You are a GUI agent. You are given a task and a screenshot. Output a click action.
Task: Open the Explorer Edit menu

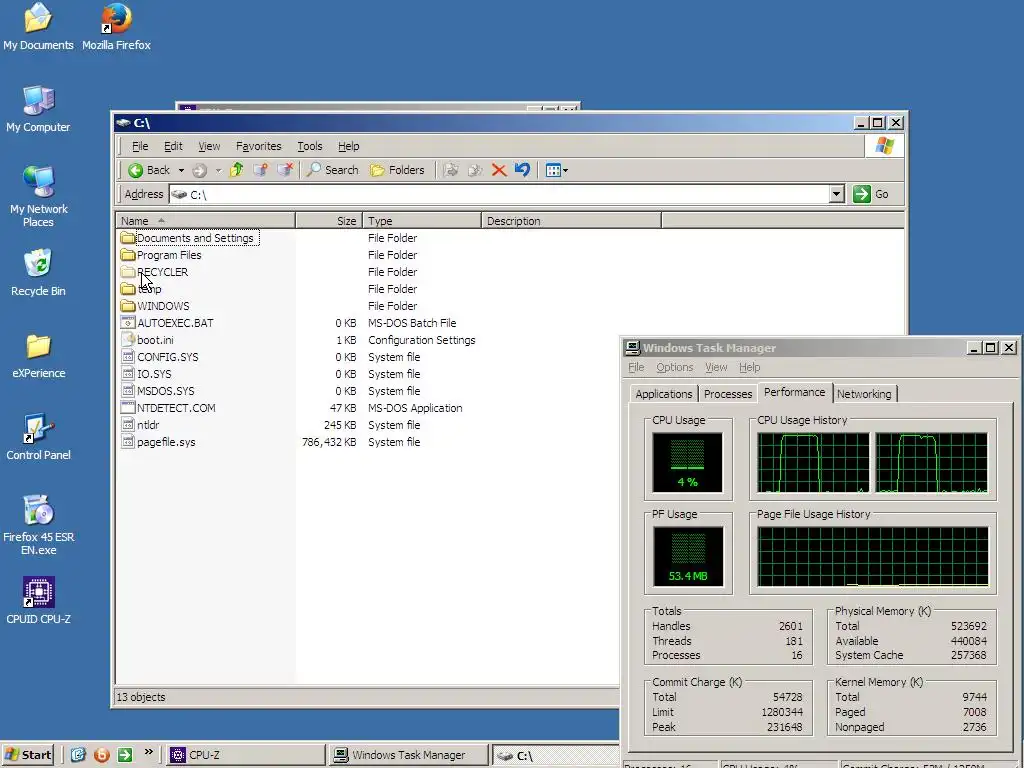point(173,146)
